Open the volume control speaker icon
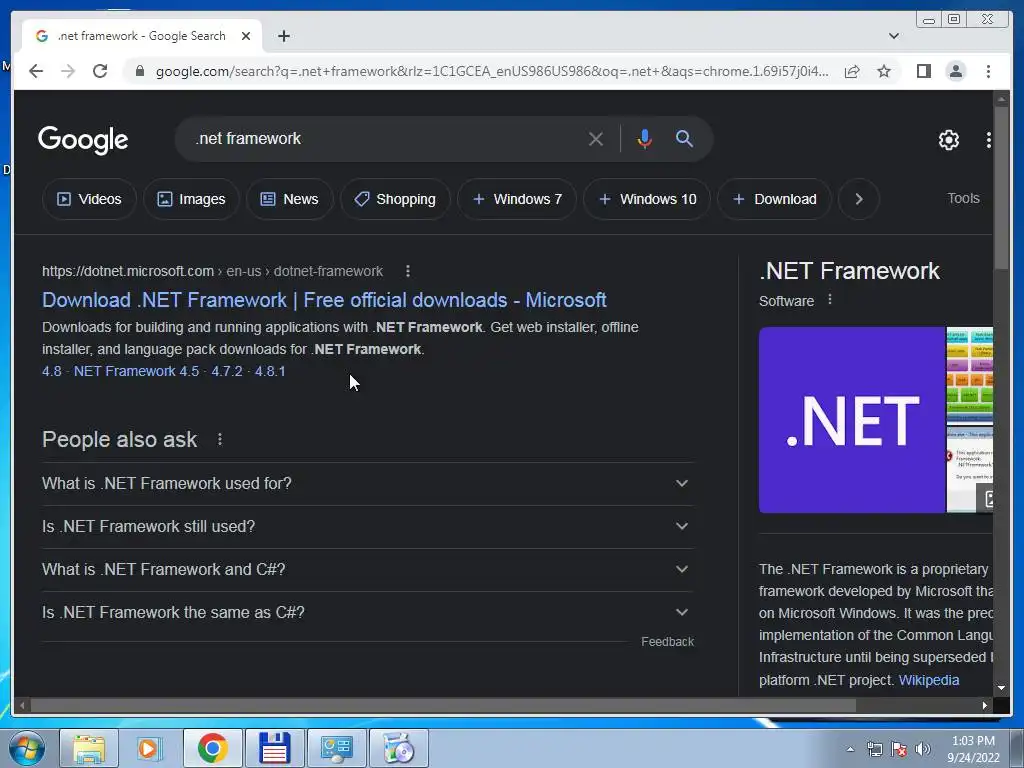 click(923, 749)
